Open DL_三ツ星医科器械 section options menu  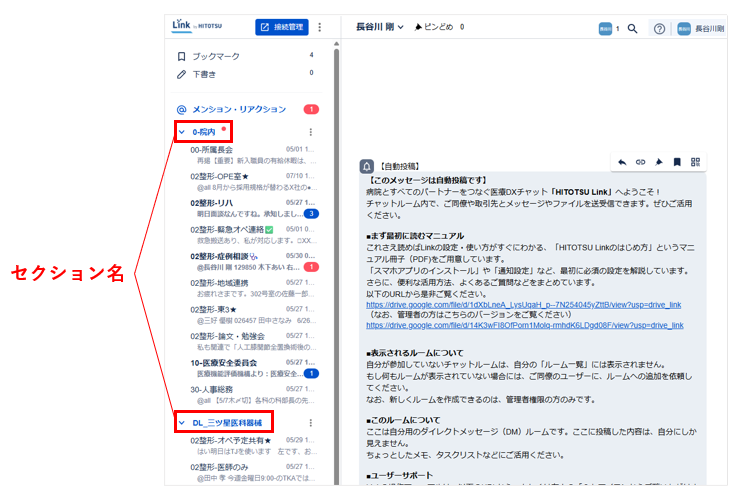coord(311,423)
